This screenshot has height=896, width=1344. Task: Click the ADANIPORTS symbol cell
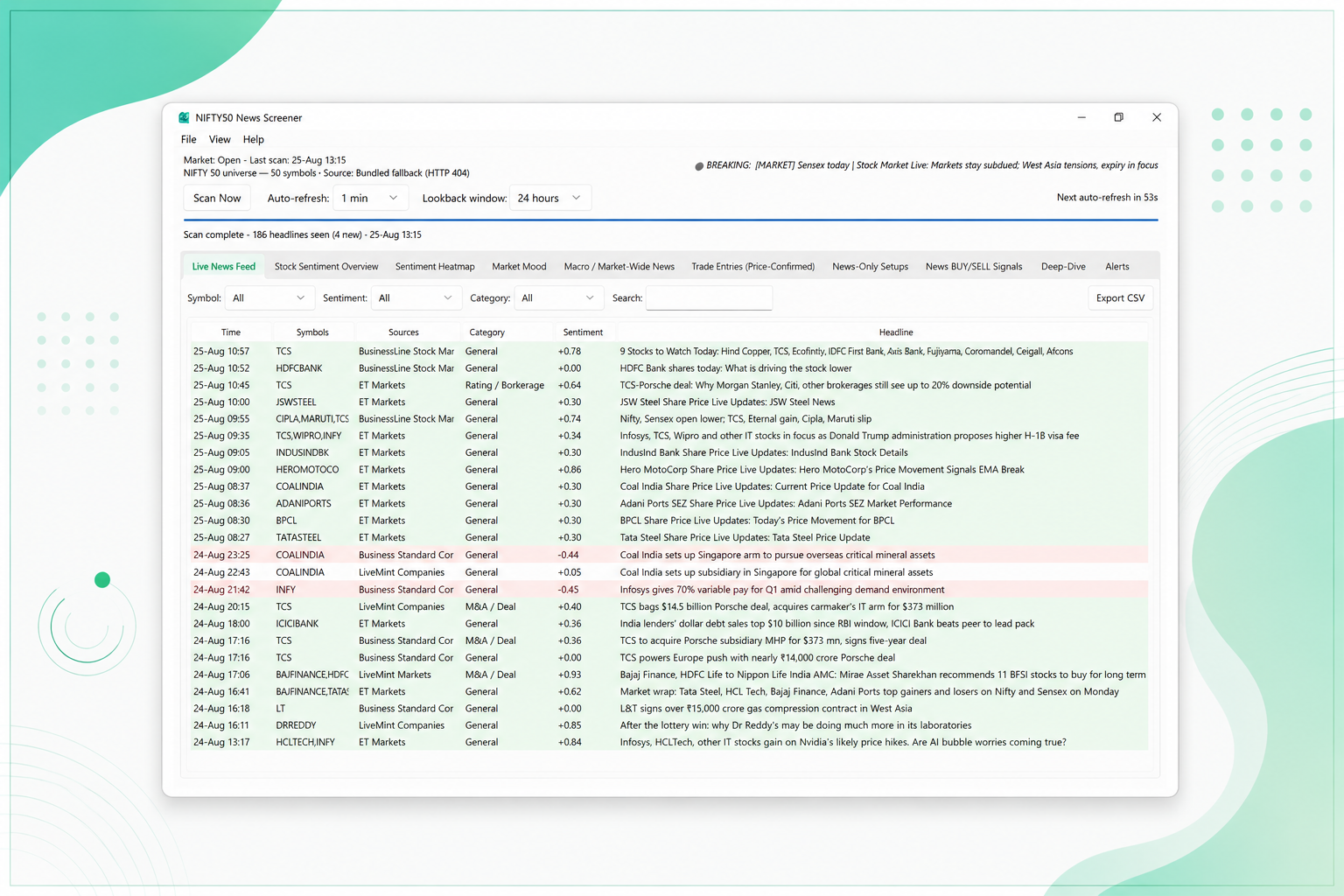pos(304,504)
